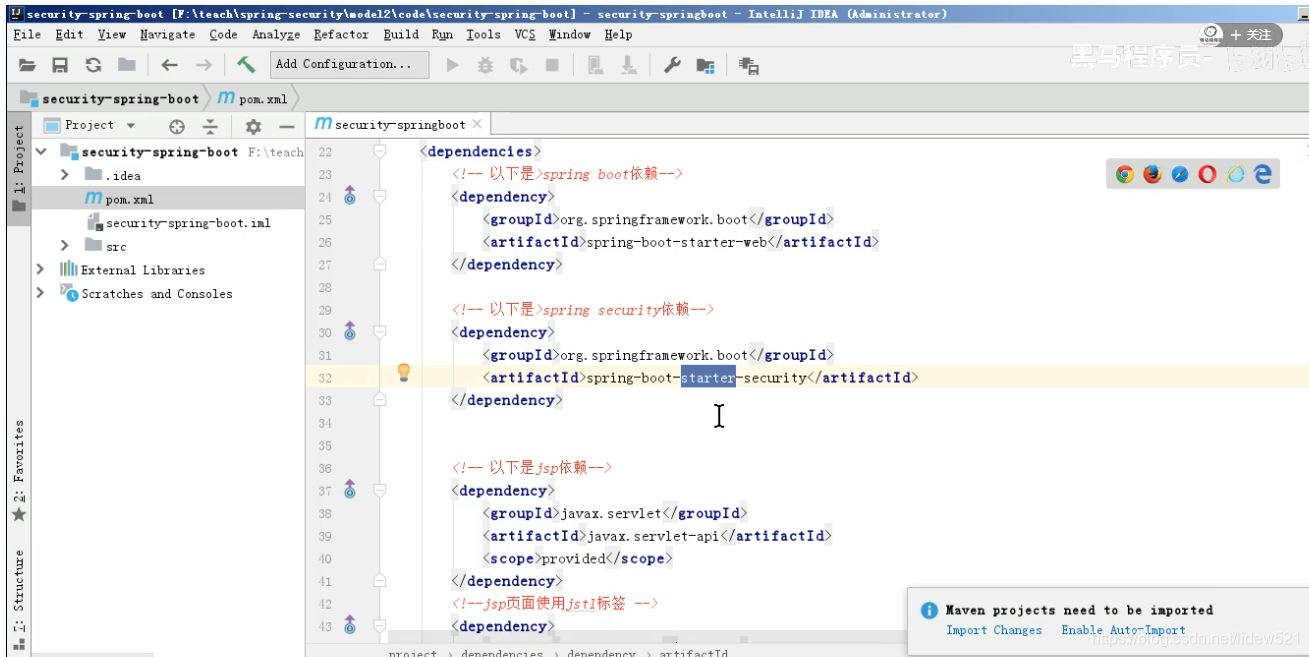Viewport: 1309px width, 657px height.
Task: Open the Build menu
Action: (x=401, y=34)
